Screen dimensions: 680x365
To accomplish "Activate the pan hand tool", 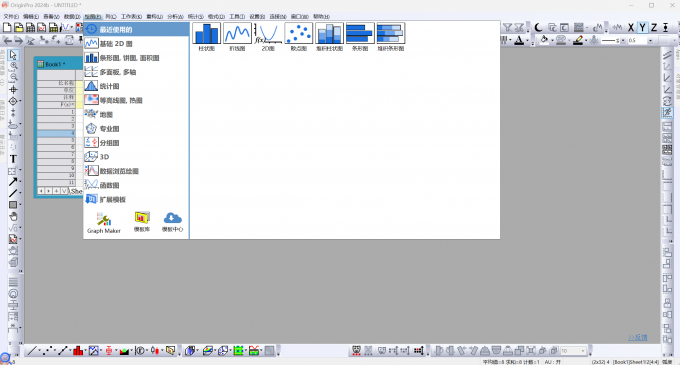I will (13, 216).
